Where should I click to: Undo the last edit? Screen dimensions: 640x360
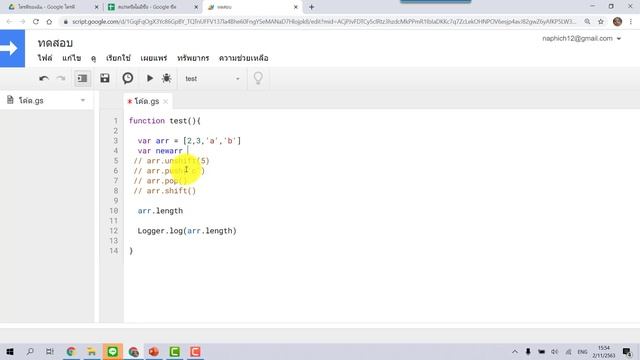click(x=44, y=78)
